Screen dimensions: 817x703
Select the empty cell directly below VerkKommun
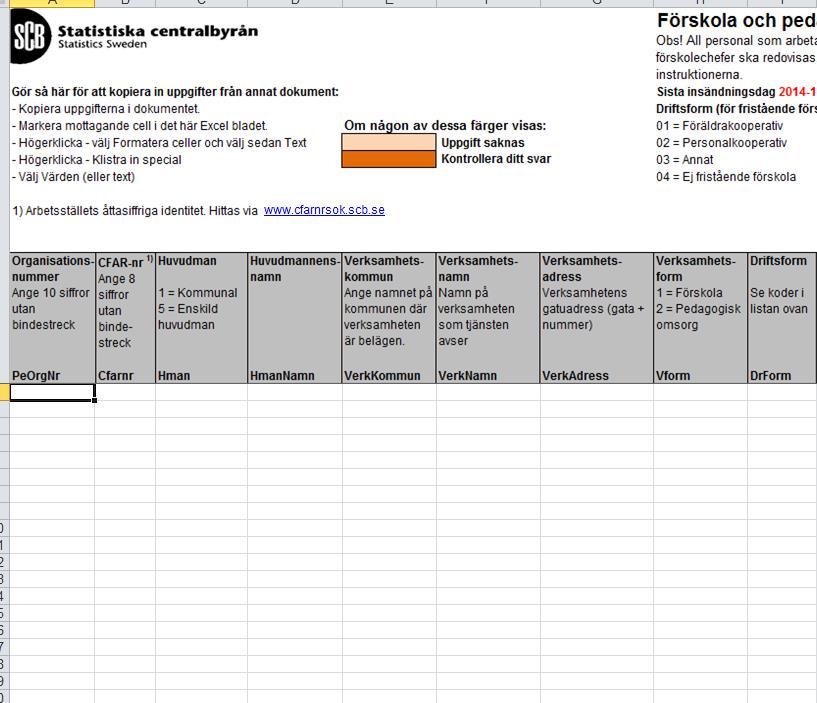[389, 392]
